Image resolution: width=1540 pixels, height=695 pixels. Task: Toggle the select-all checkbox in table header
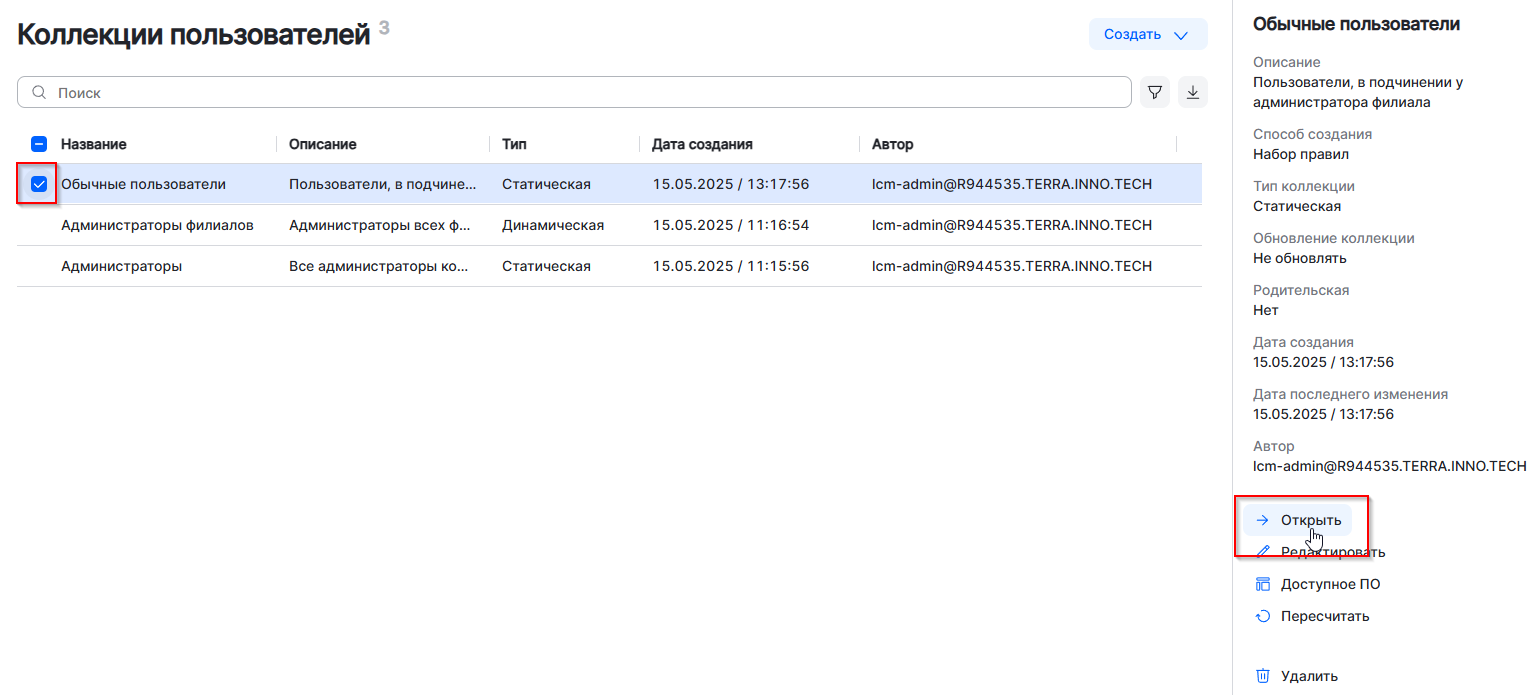click(37, 144)
